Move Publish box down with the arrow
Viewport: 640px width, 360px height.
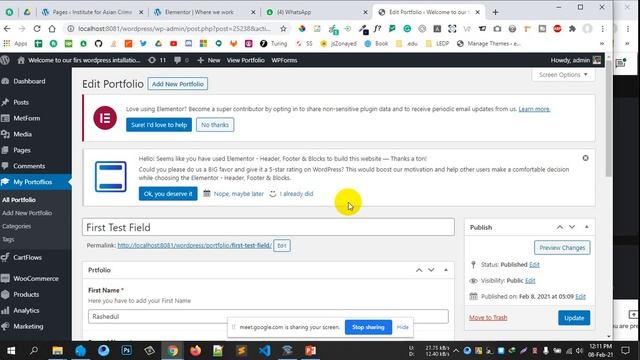click(x=572, y=227)
